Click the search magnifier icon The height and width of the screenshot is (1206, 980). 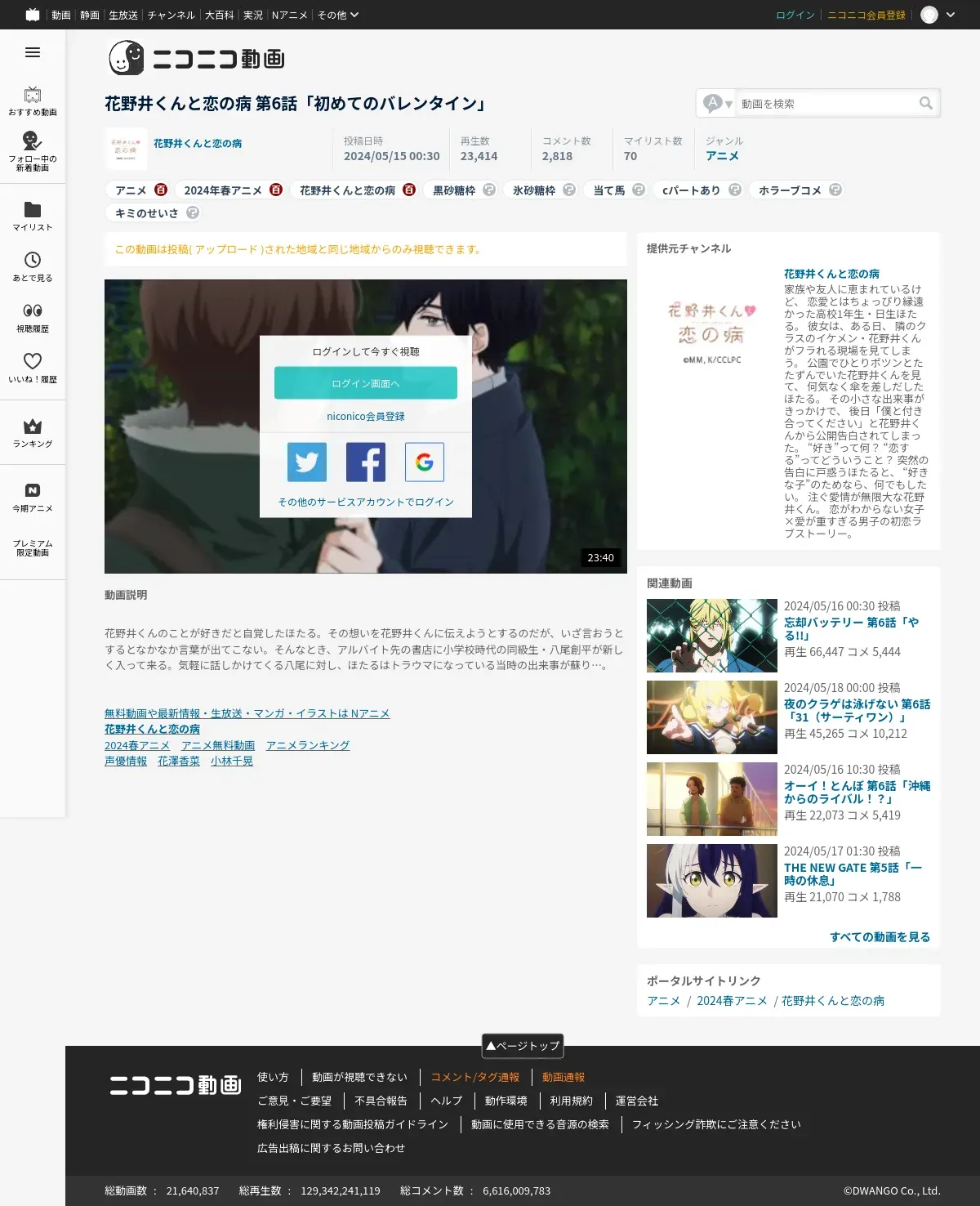[925, 103]
